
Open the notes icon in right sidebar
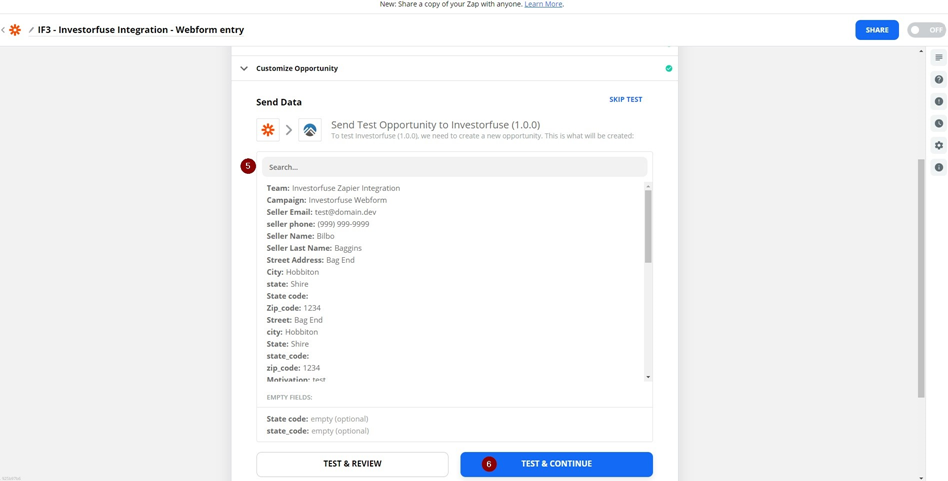939,57
